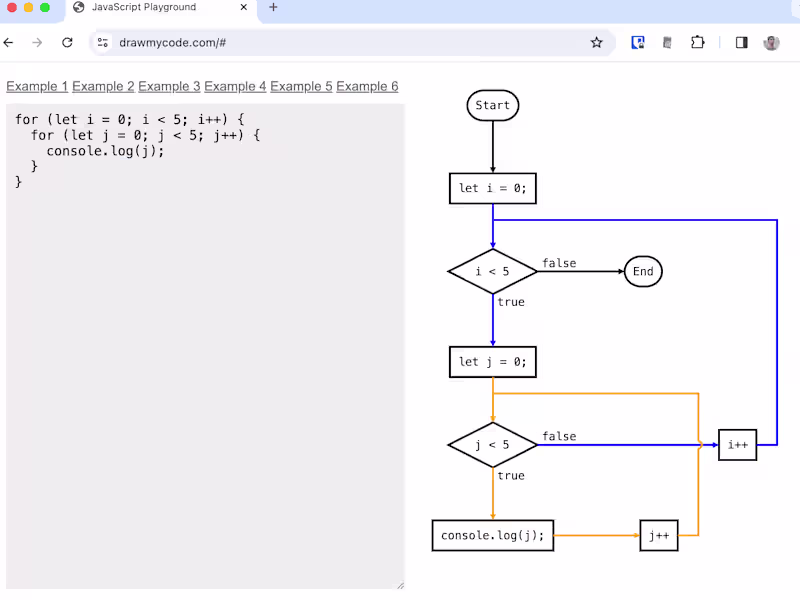
Task: Toggle the browser side panel
Action: tap(742, 43)
